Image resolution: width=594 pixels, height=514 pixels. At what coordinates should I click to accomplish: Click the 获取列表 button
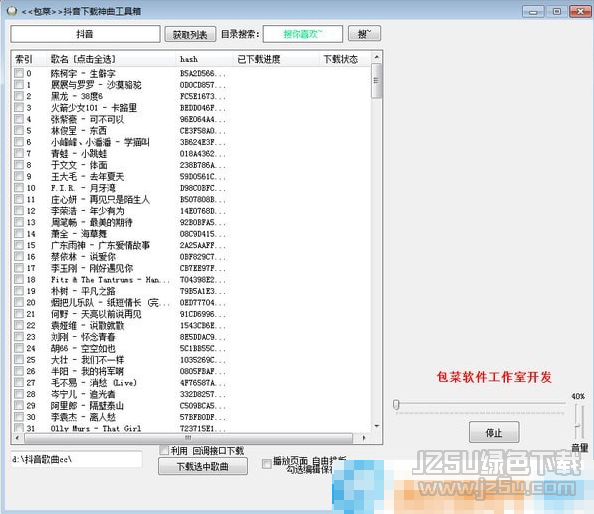(x=190, y=34)
